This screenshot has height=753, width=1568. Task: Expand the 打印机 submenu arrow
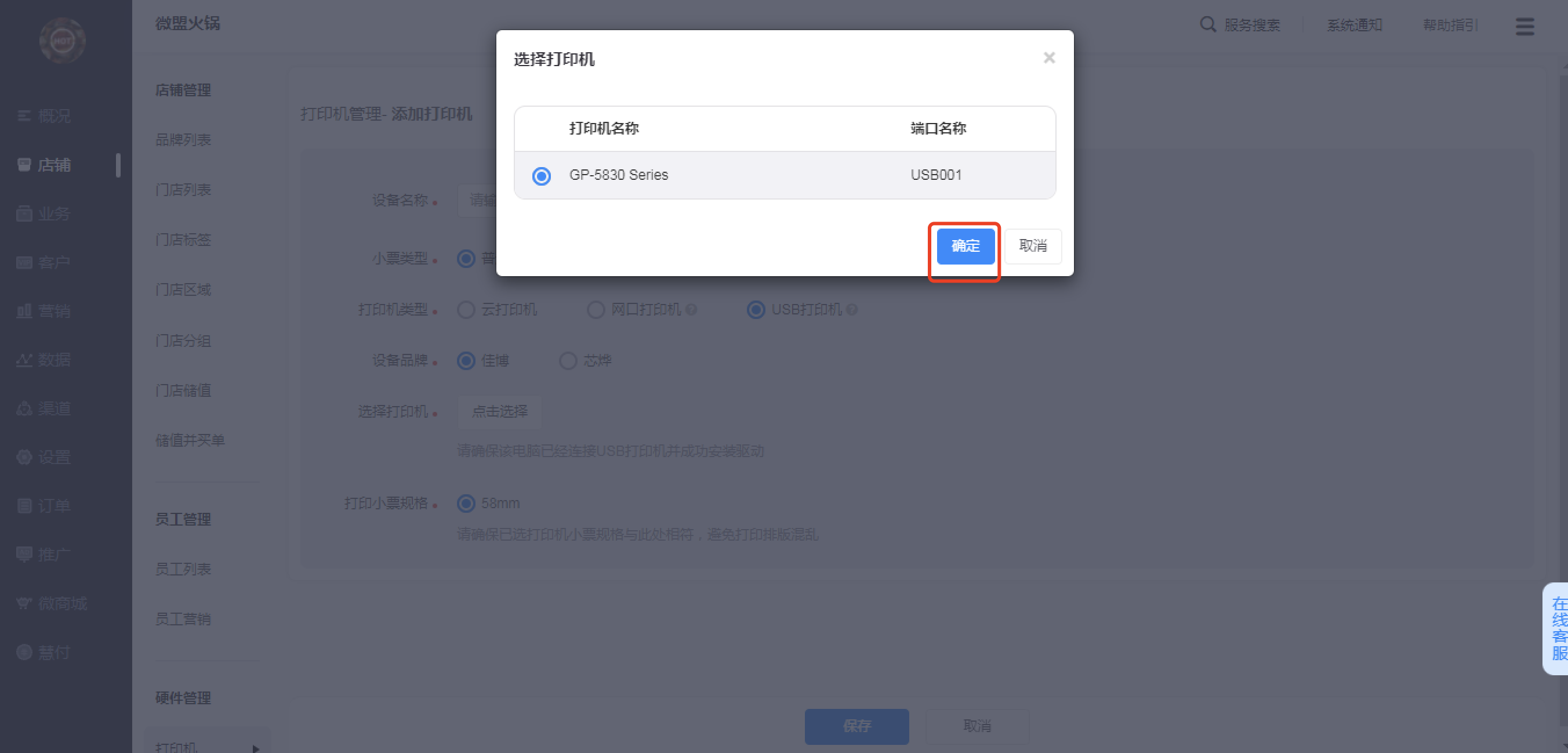tap(256, 748)
